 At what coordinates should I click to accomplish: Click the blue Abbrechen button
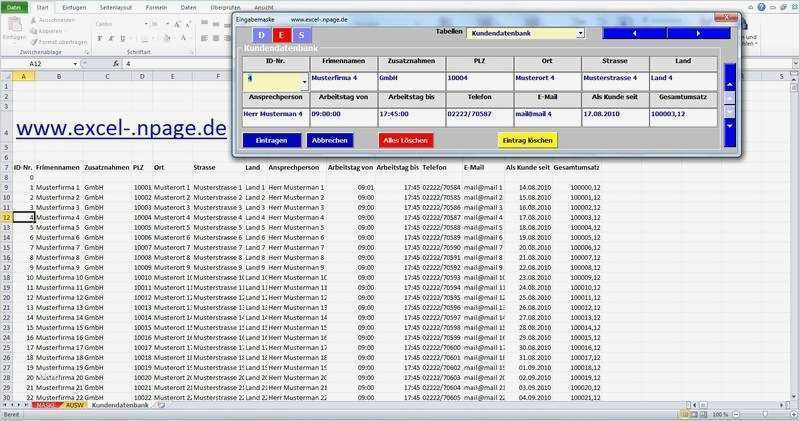click(330, 140)
